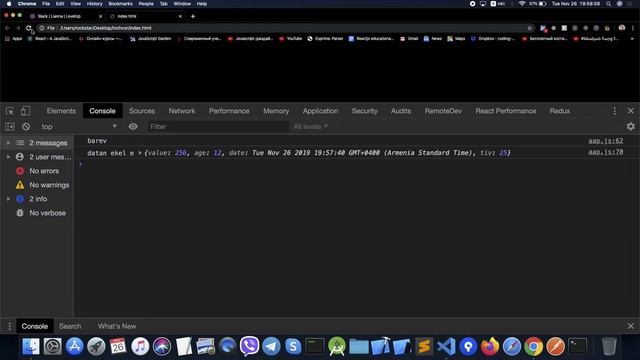Viewport: 640px width, 360px height.
Task: Hide the console sidebar panel
Action: click(x=10, y=127)
